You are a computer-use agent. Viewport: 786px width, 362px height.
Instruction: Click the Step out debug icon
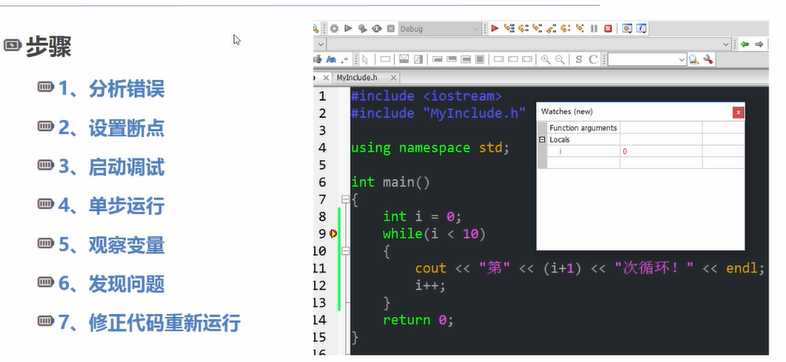click(x=551, y=29)
